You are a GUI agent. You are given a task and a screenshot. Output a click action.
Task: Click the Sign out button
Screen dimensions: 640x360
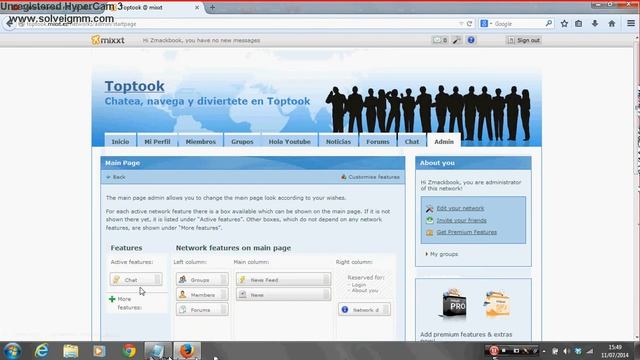(524, 40)
